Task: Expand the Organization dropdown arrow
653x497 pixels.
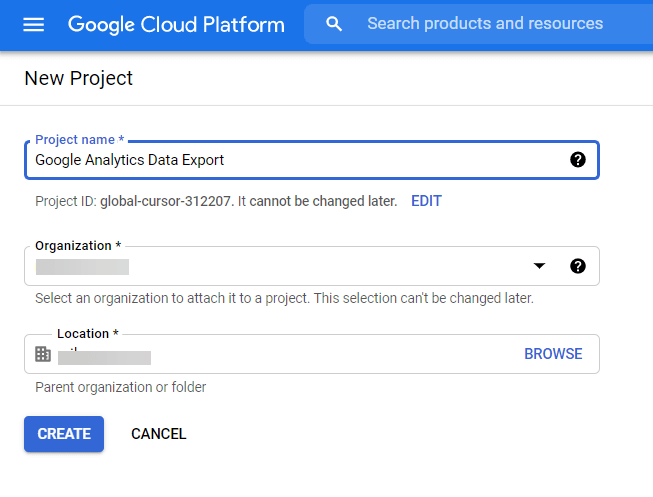Action: pyautogui.click(x=539, y=266)
